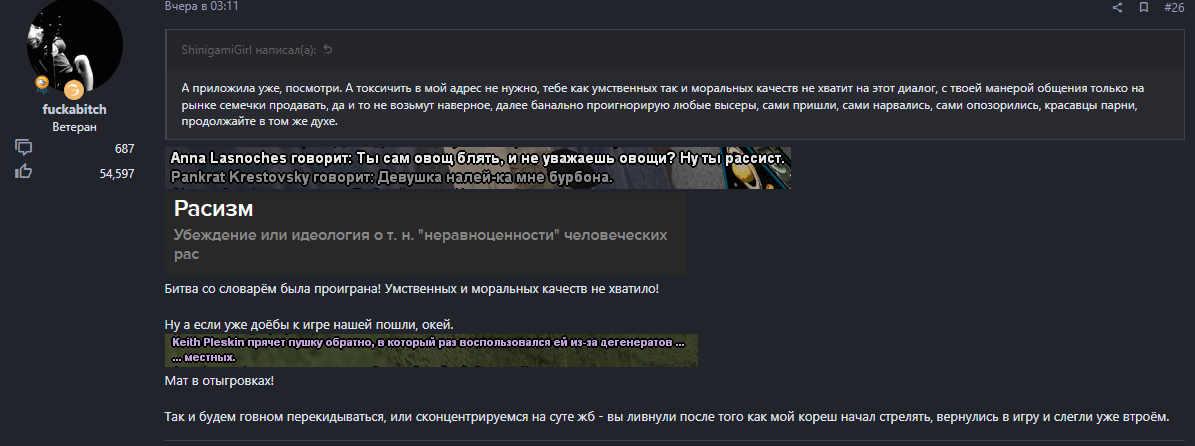This screenshot has height=446, width=1195.
Task: Click the Ветеран user title
Action: tap(75, 127)
